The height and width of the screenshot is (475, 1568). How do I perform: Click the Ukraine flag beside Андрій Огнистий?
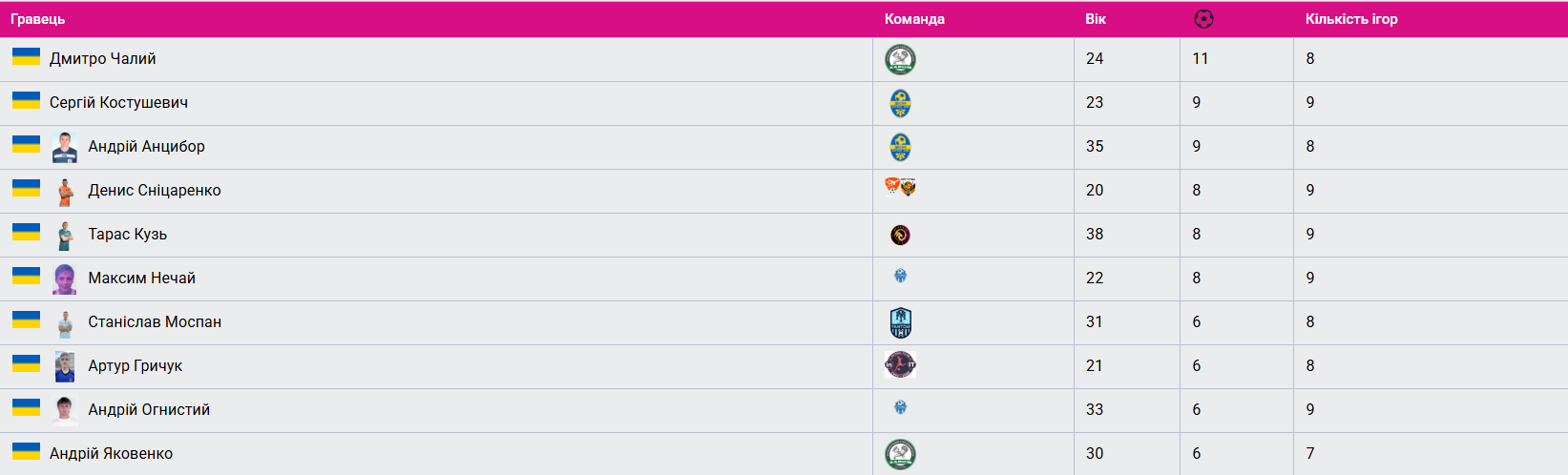pyautogui.click(x=26, y=407)
